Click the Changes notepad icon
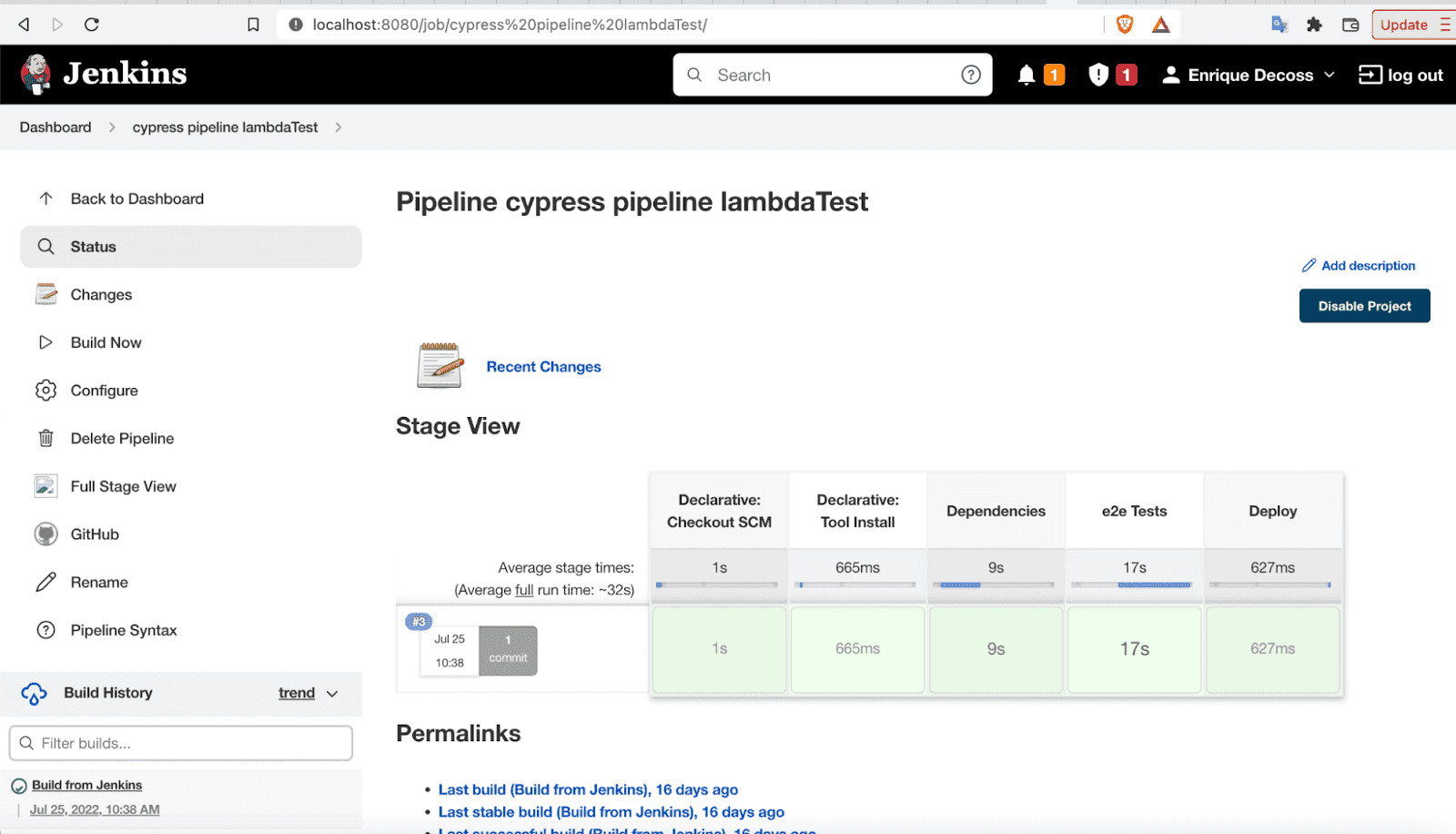This screenshot has height=834, width=1456. pyautogui.click(x=45, y=294)
